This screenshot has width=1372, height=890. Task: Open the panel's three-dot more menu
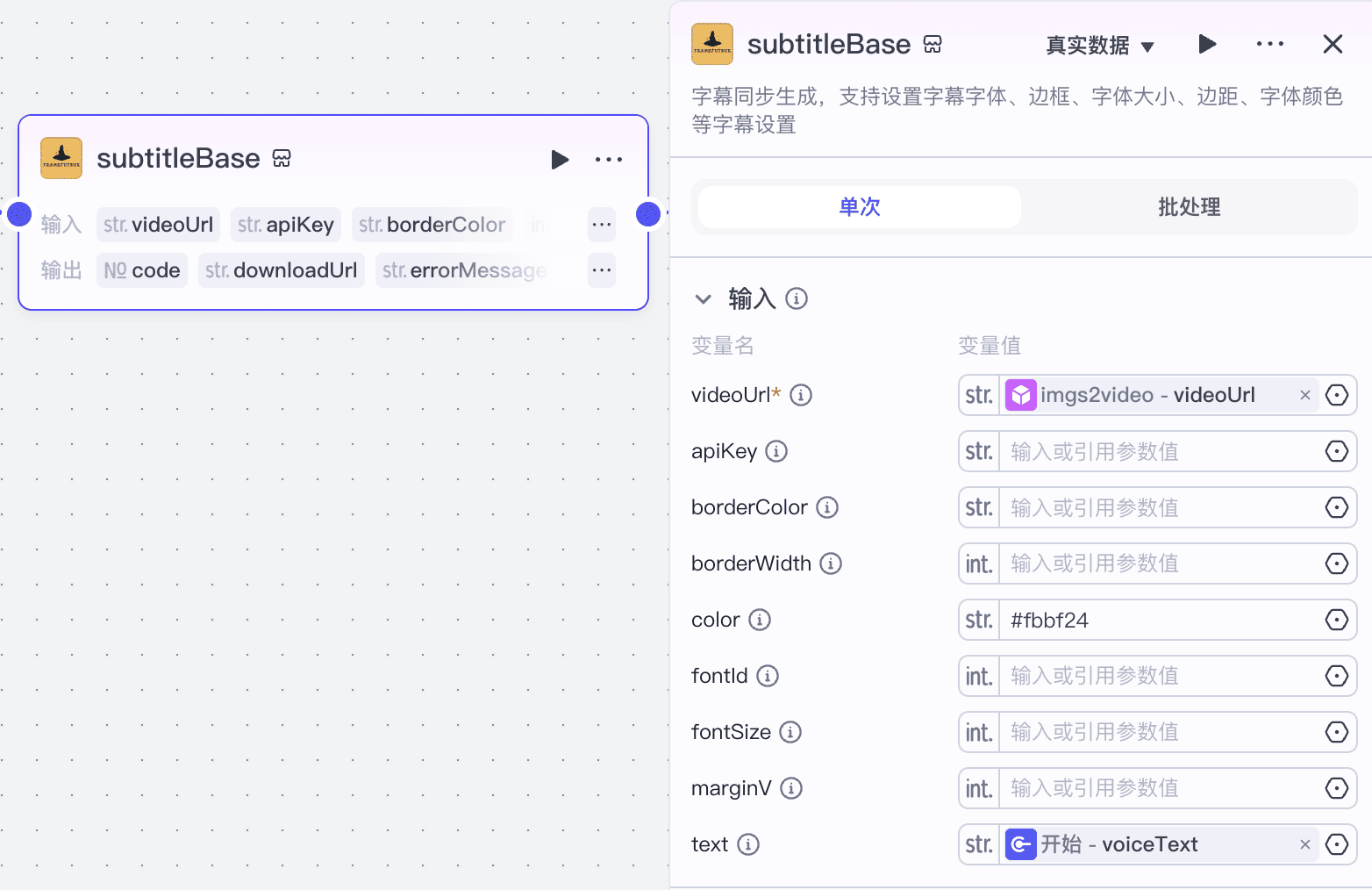pyautogui.click(x=1269, y=44)
